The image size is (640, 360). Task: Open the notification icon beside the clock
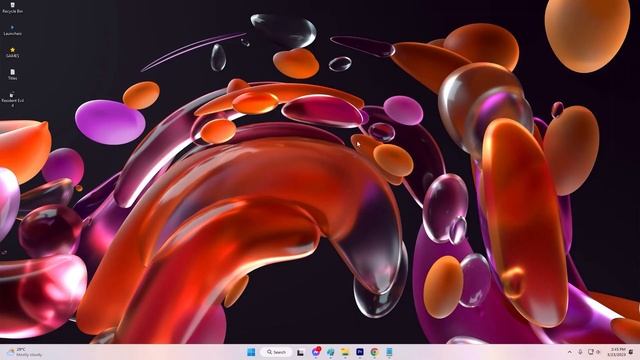click(631, 352)
